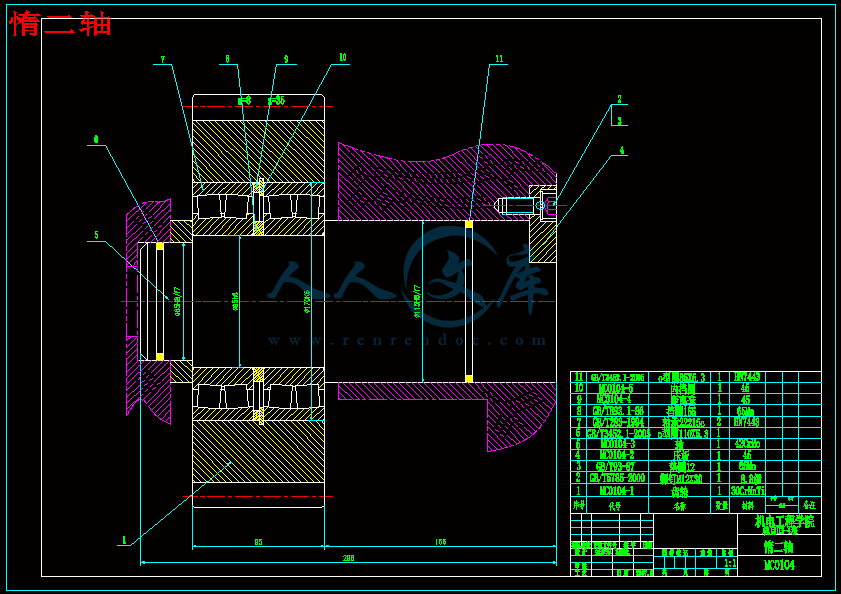
Task: Click the GB/T93-87 standard cell
Action: [x=615, y=467]
